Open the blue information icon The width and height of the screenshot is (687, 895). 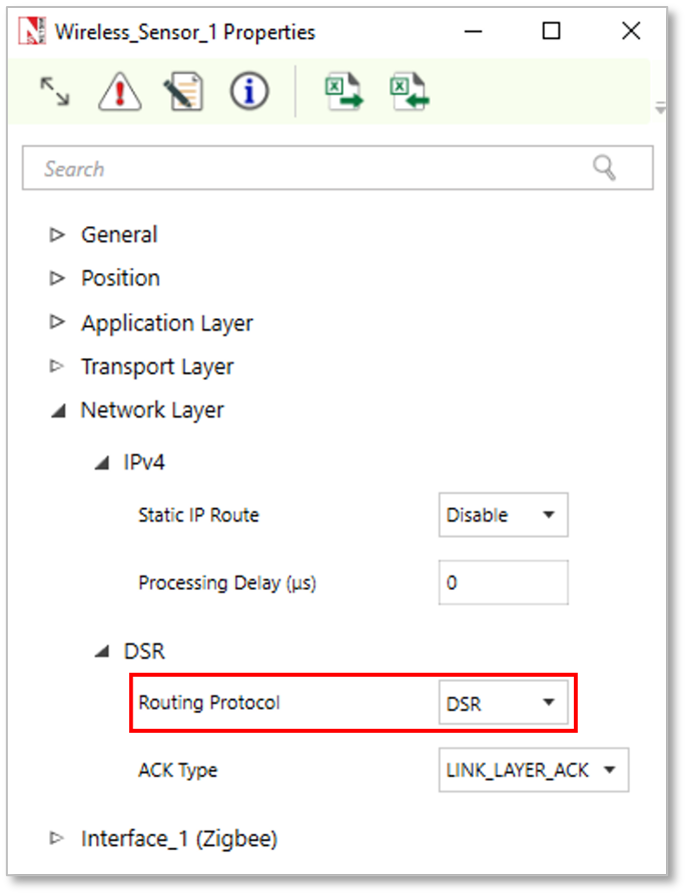(249, 92)
